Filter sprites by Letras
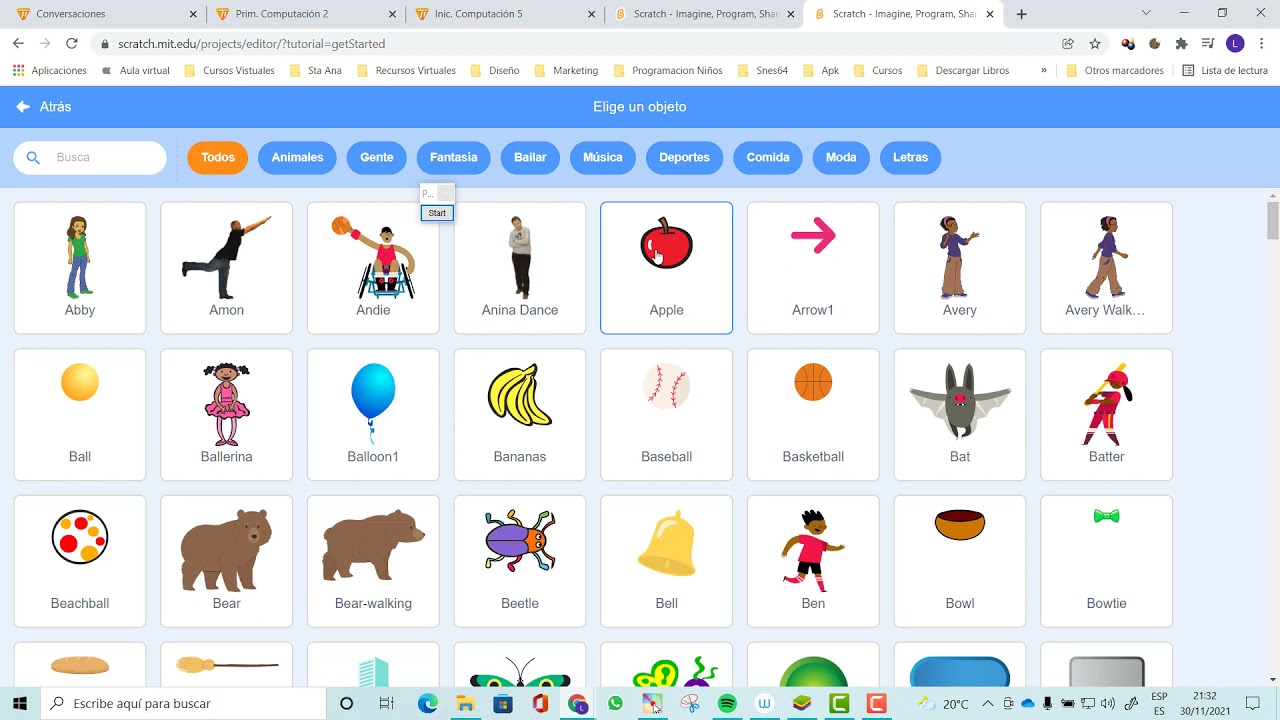 pyautogui.click(x=910, y=157)
